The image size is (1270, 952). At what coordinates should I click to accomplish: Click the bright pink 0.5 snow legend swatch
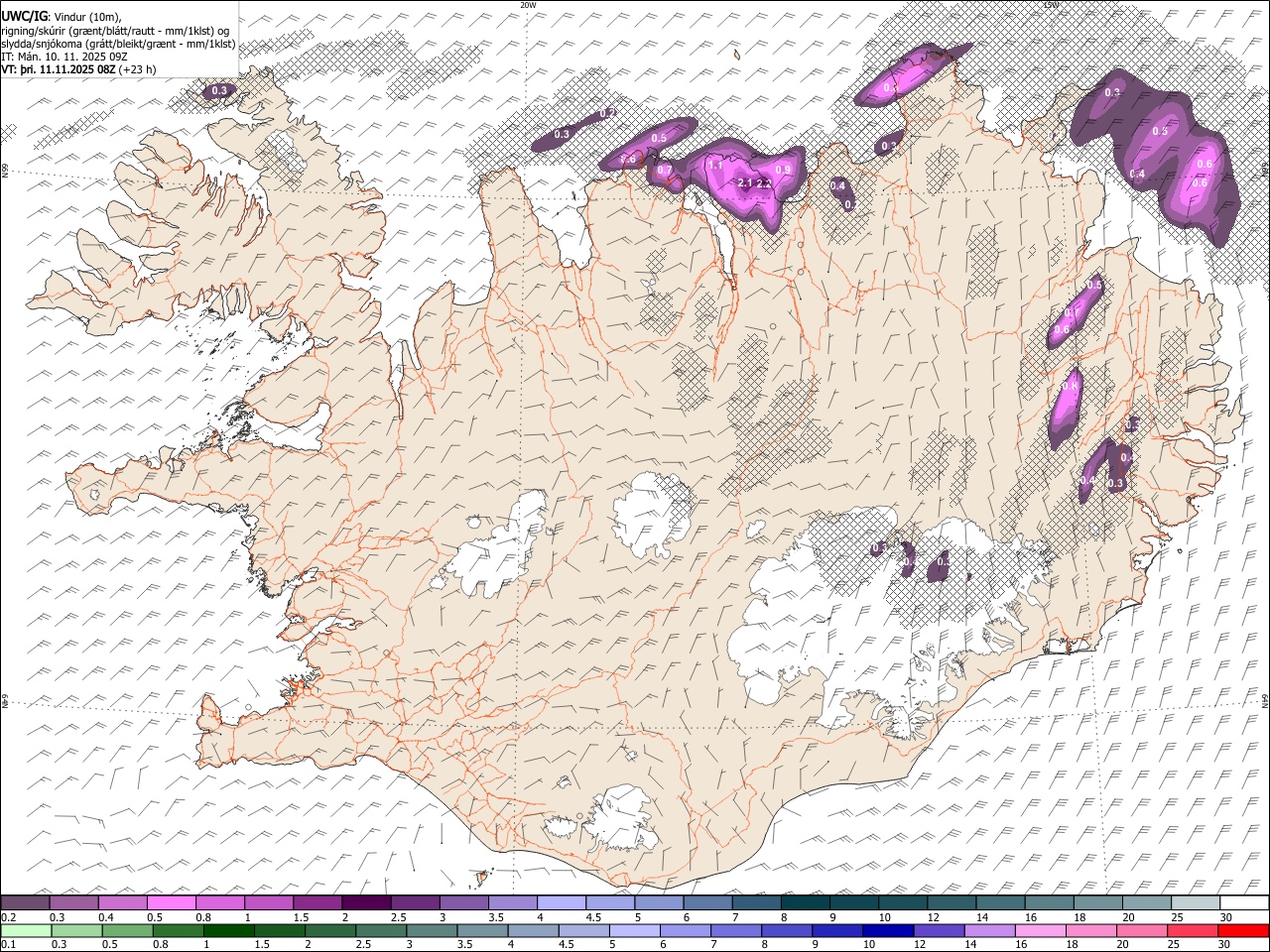click(172, 902)
